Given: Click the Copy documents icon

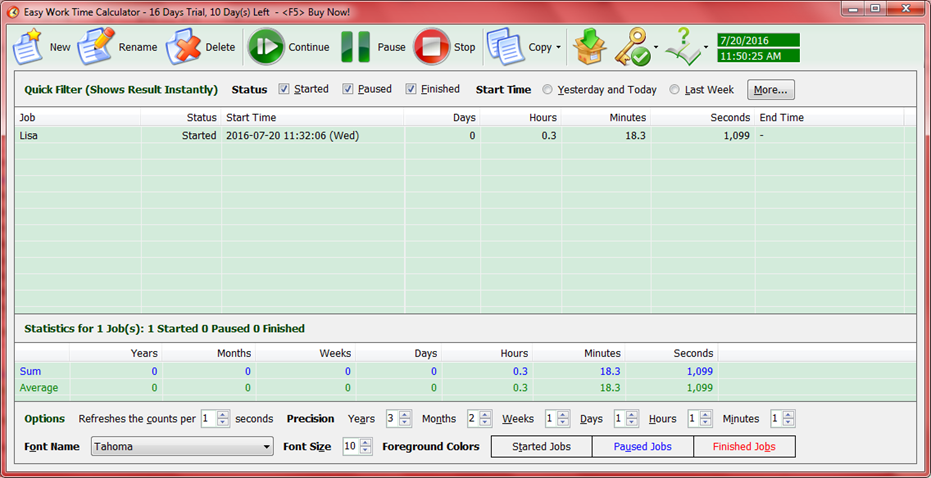Looking at the screenshot, I should (x=505, y=46).
